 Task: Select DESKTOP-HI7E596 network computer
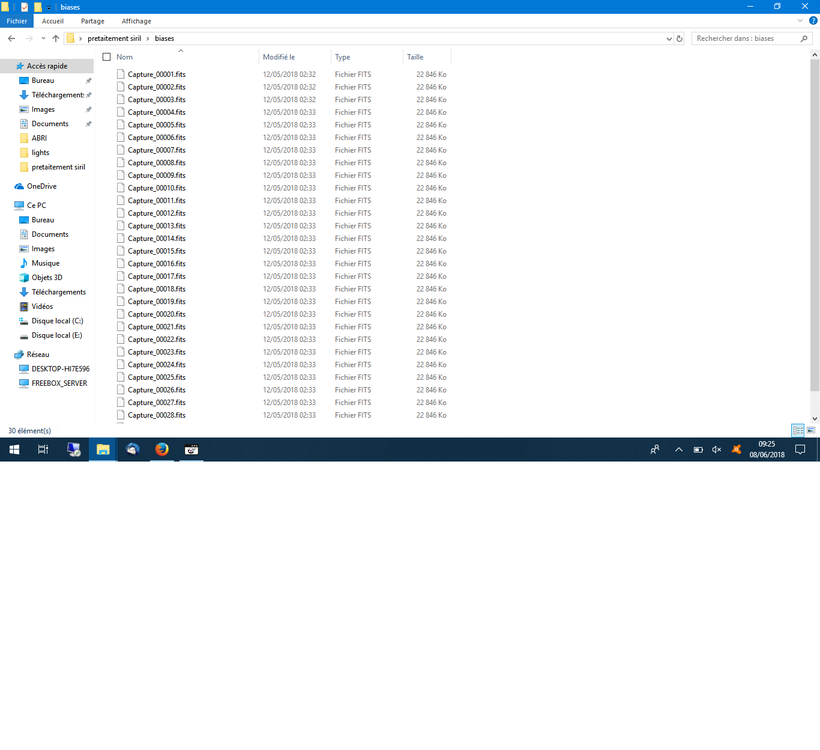point(60,369)
